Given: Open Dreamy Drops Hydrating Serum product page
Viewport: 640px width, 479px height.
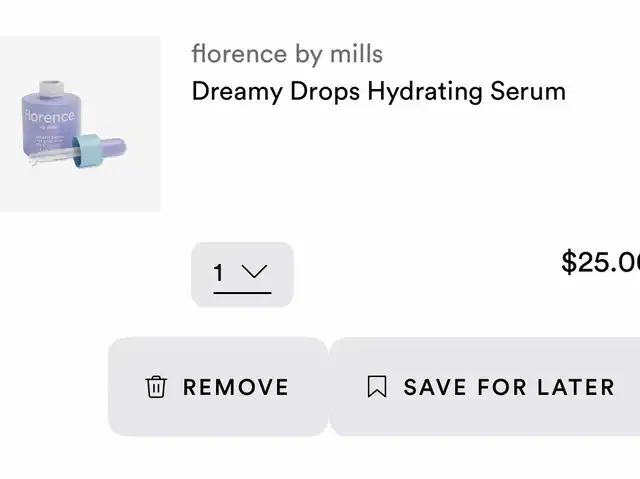Looking at the screenshot, I should [x=379, y=91].
